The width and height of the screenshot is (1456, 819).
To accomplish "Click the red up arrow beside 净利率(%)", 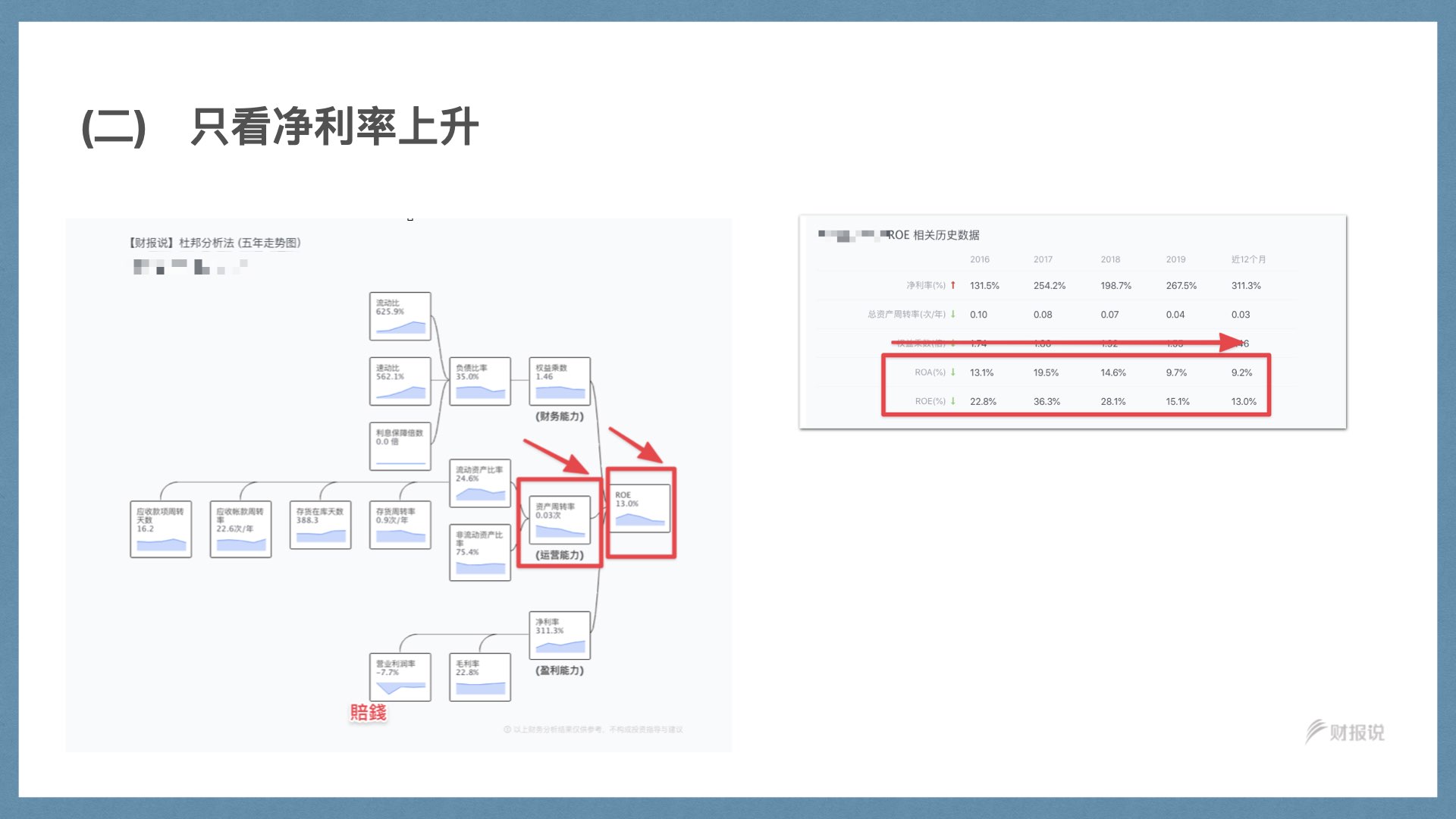I will pyautogui.click(x=952, y=285).
